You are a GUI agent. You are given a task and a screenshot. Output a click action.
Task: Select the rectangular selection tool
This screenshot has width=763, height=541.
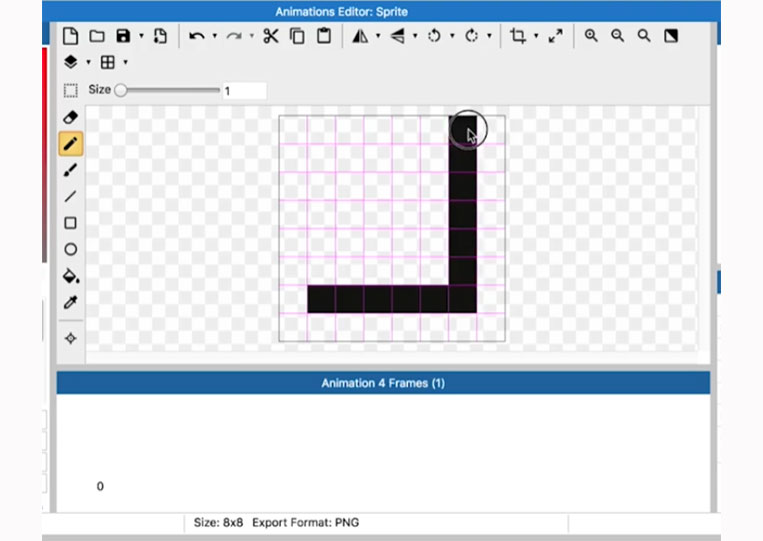pos(71,90)
